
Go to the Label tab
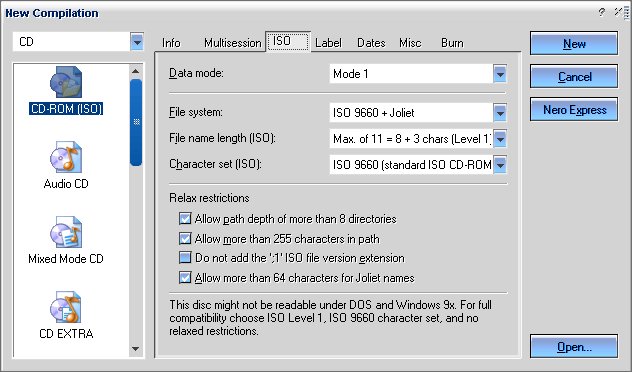tap(328, 43)
